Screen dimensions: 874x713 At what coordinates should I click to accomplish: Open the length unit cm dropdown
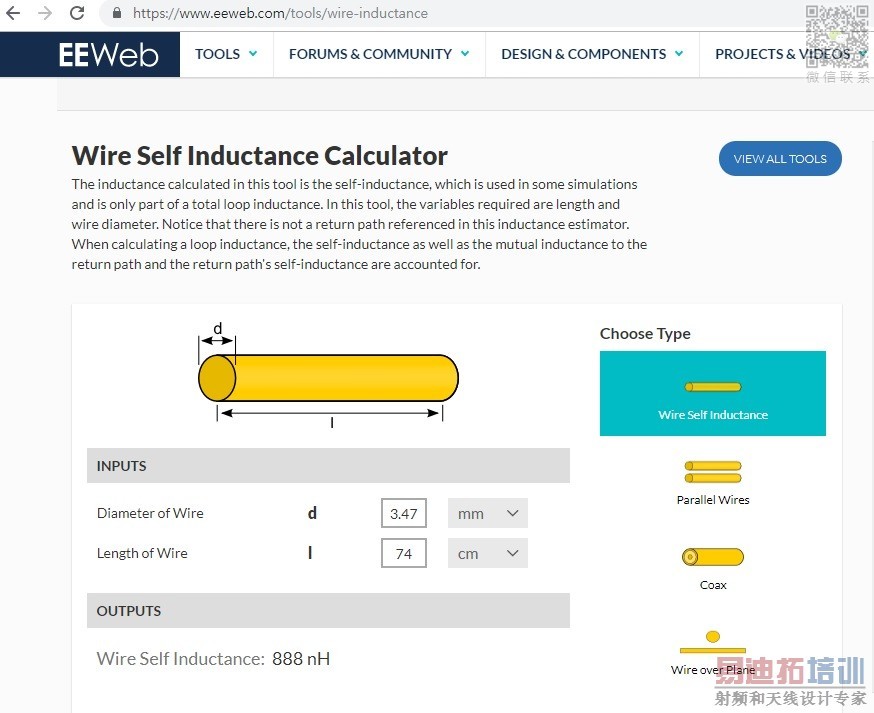pyautogui.click(x=488, y=554)
